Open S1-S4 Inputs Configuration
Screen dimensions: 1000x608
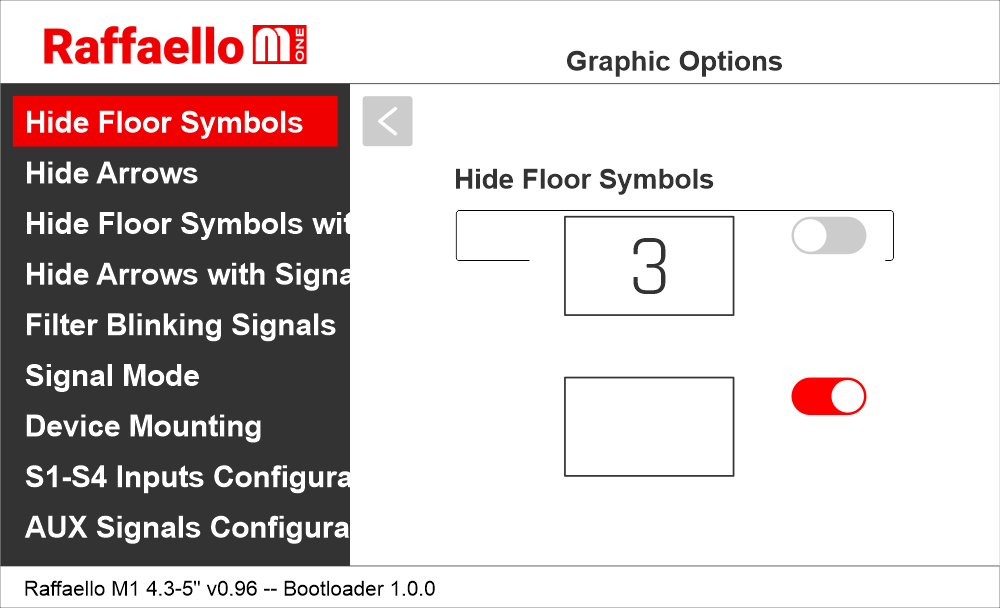pyautogui.click(x=187, y=477)
